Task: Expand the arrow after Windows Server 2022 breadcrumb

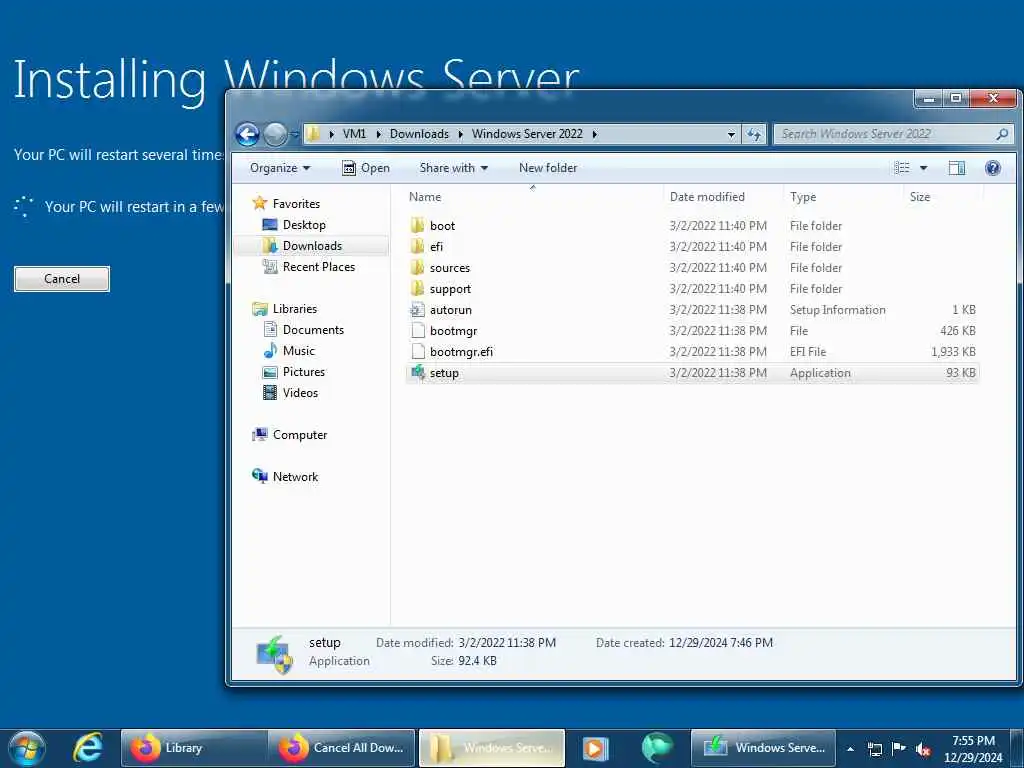Action: click(x=594, y=134)
